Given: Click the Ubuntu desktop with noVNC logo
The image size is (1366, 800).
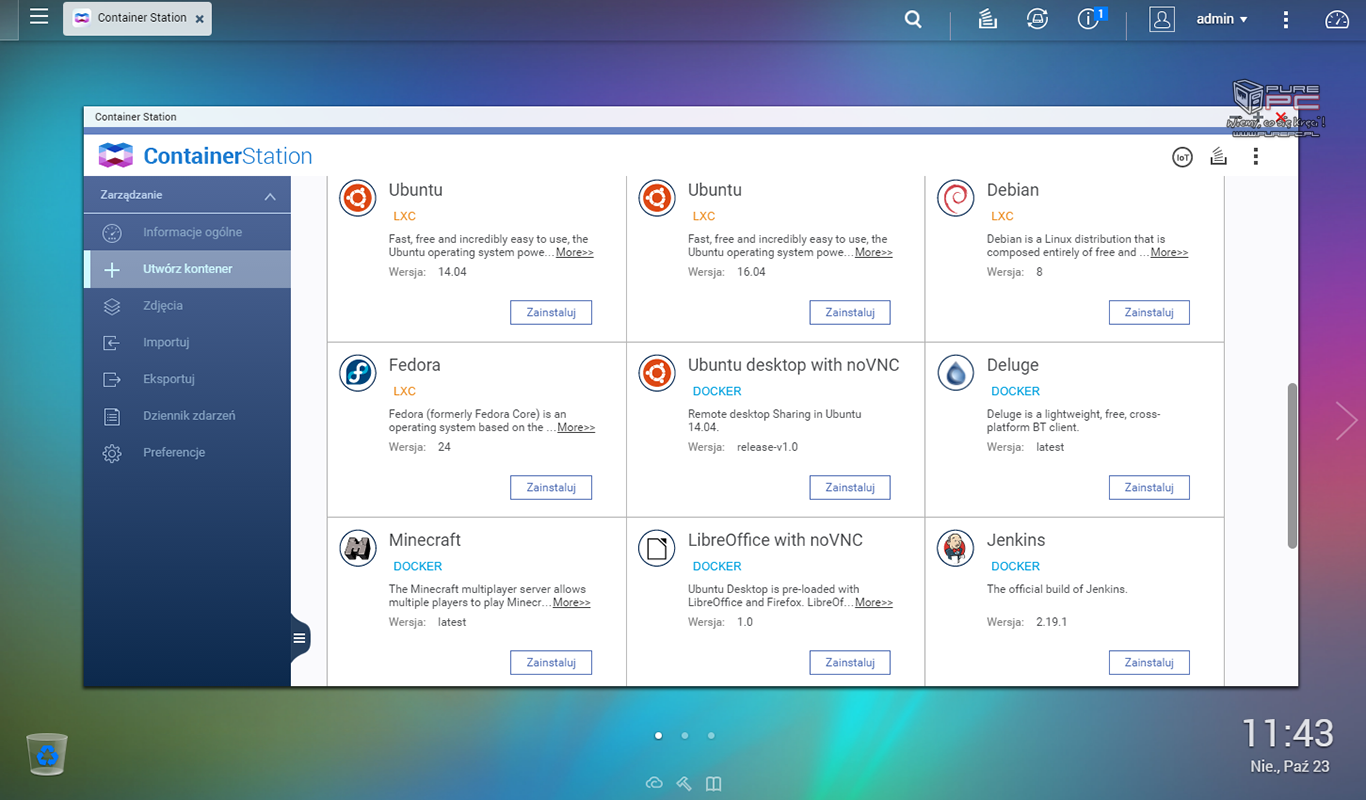Looking at the screenshot, I should (x=657, y=373).
